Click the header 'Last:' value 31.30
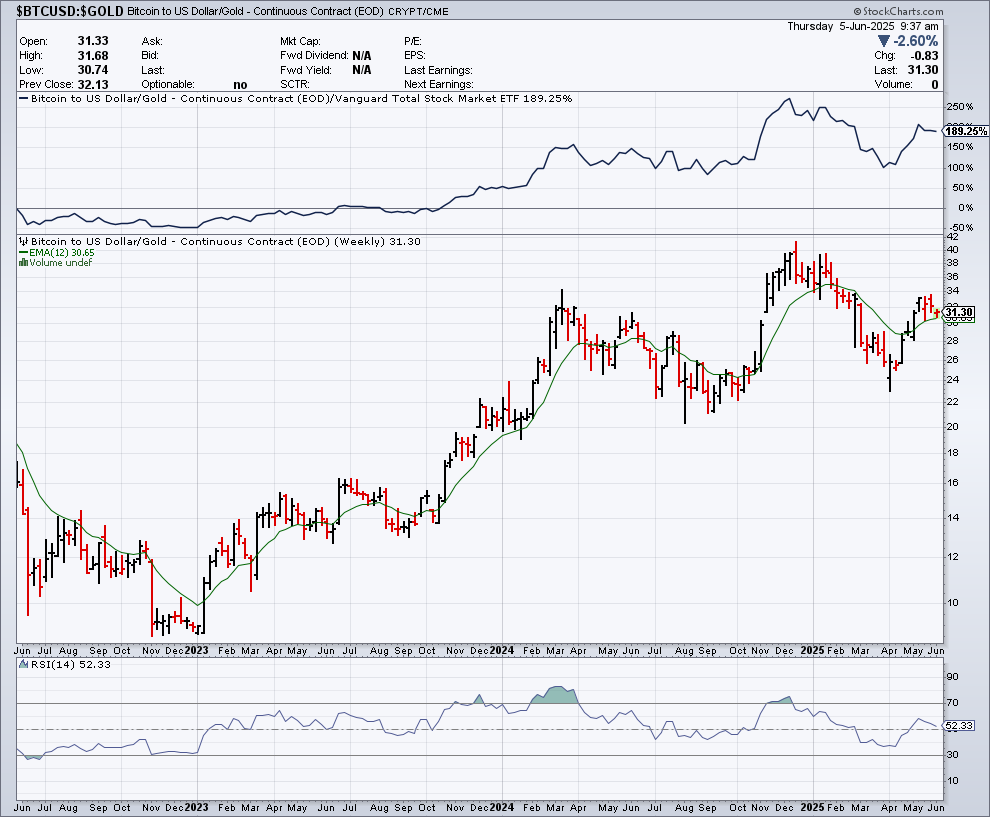The width and height of the screenshot is (990, 817). (x=923, y=70)
